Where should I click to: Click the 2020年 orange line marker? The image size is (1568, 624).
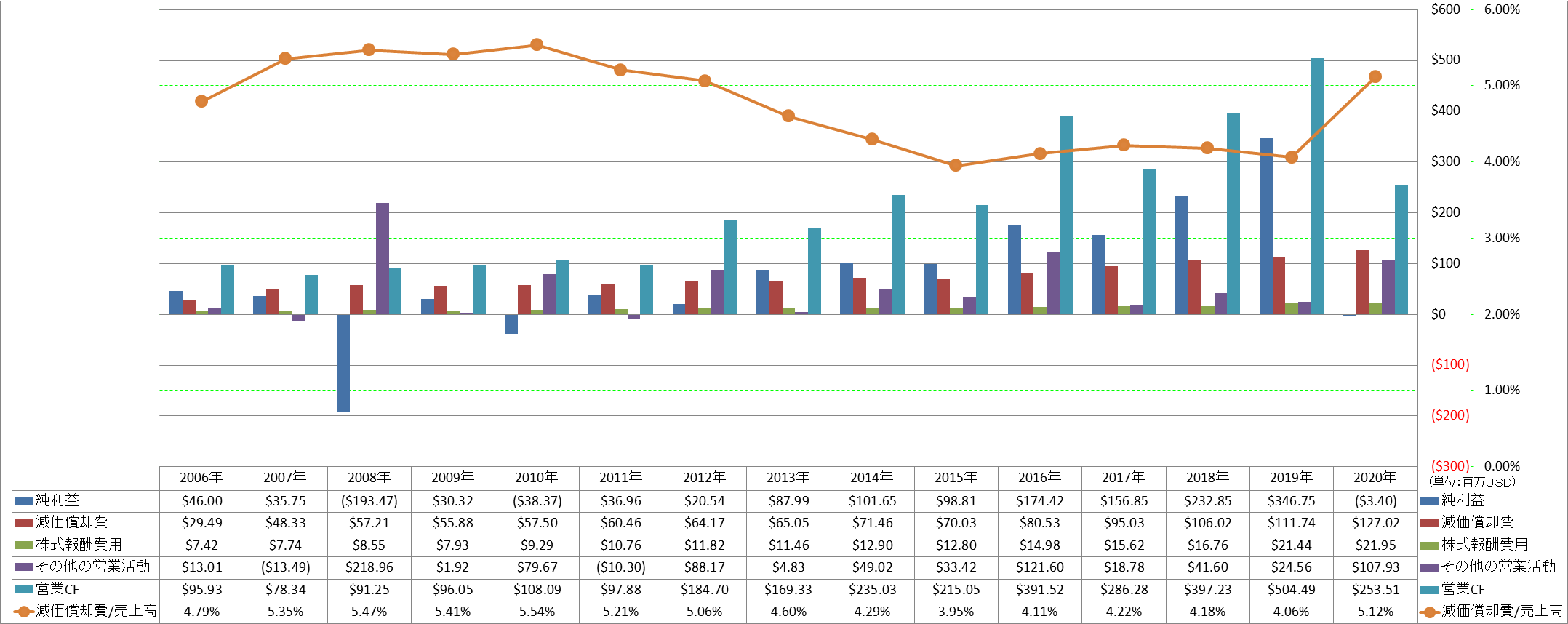pyautogui.click(x=1375, y=76)
